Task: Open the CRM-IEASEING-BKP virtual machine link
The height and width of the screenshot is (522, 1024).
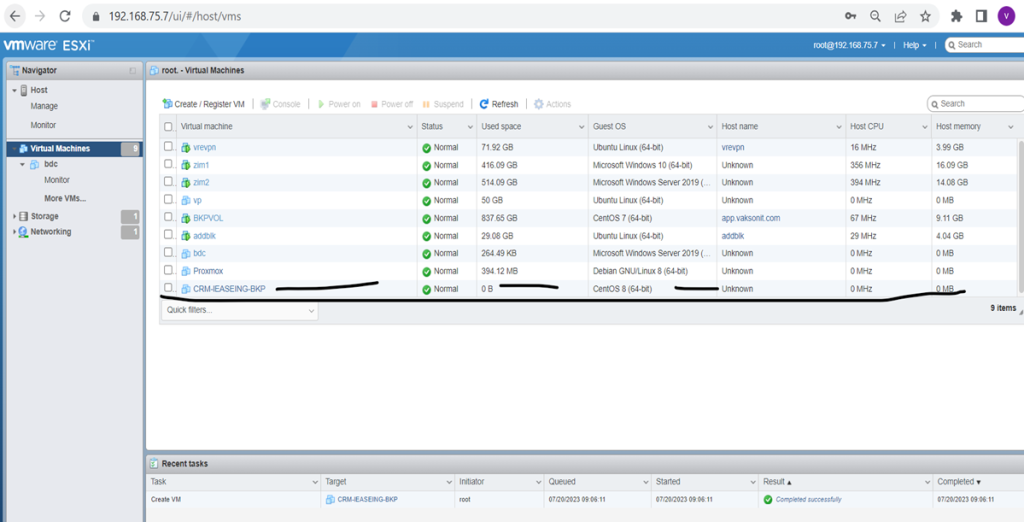Action: pos(229,289)
